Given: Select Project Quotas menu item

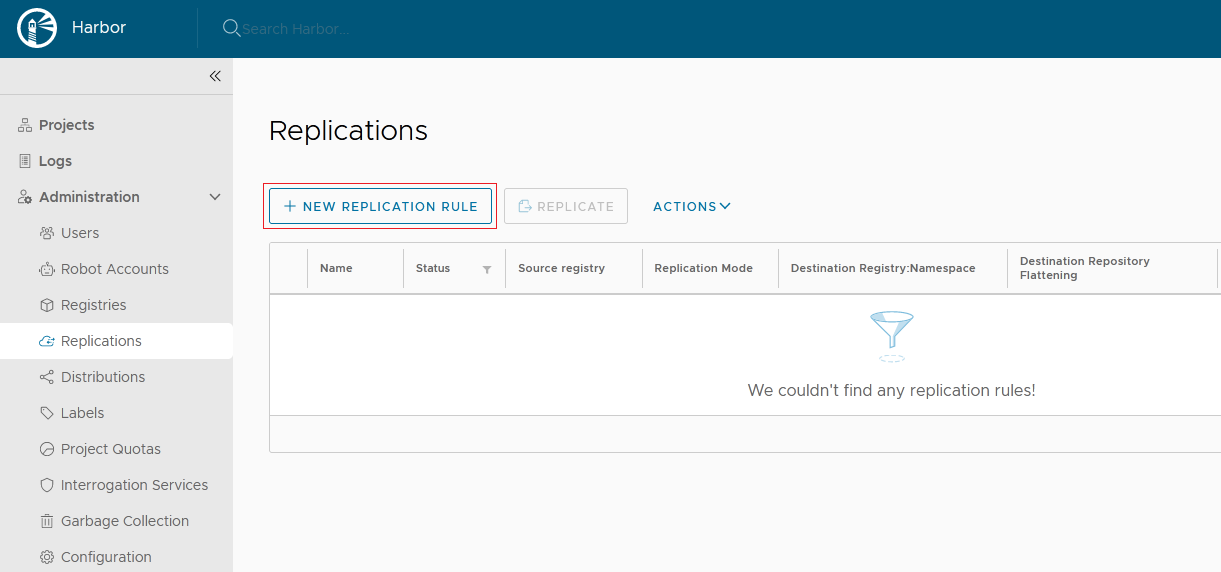Looking at the screenshot, I should (x=110, y=449).
